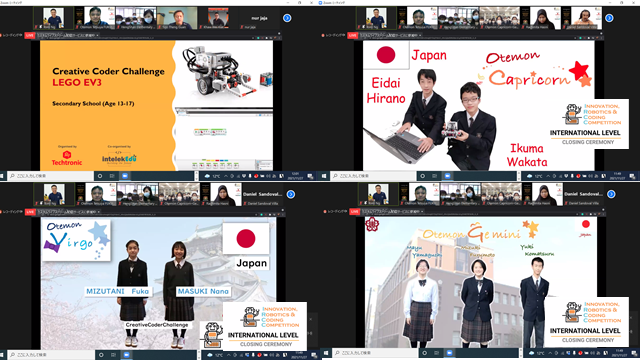Click the muted microphone icon on the nur jaja tile
Screen dimensions: 640x360
click(243, 27)
